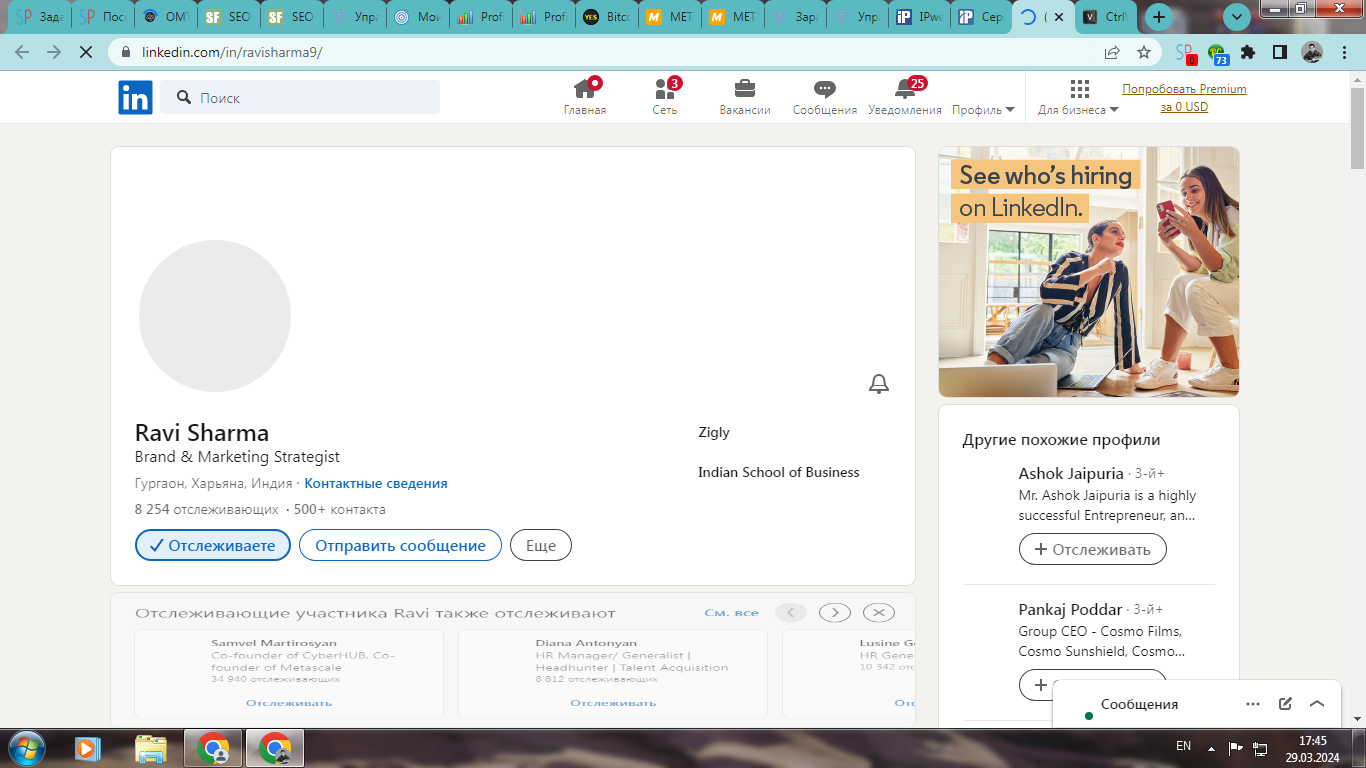Bookmark this page with the star icon
Image resolution: width=1366 pixels, height=768 pixels.
coord(1144,52)
